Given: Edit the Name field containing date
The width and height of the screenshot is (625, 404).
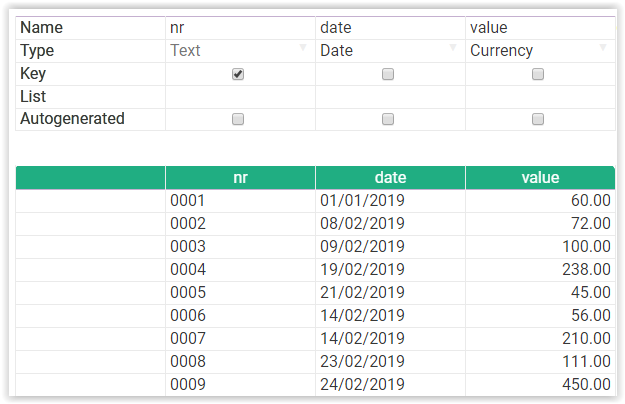Looking at the screenshot, I should coord(390,28).
